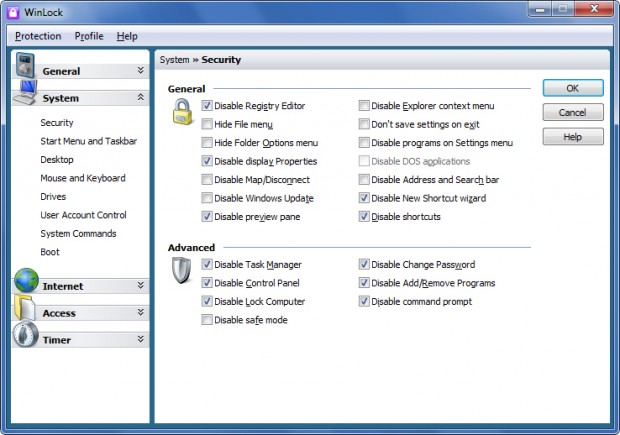Enable Disable safe mode checkbox

point(207,320)
